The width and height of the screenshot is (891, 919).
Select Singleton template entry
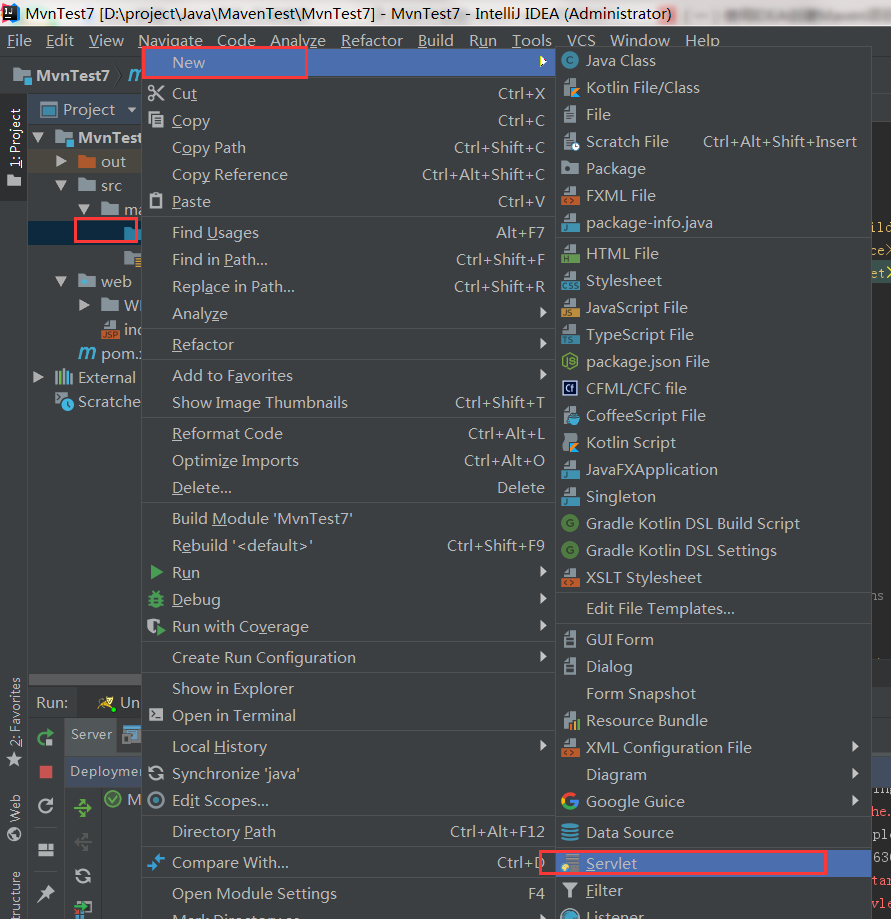coord(713,496)
